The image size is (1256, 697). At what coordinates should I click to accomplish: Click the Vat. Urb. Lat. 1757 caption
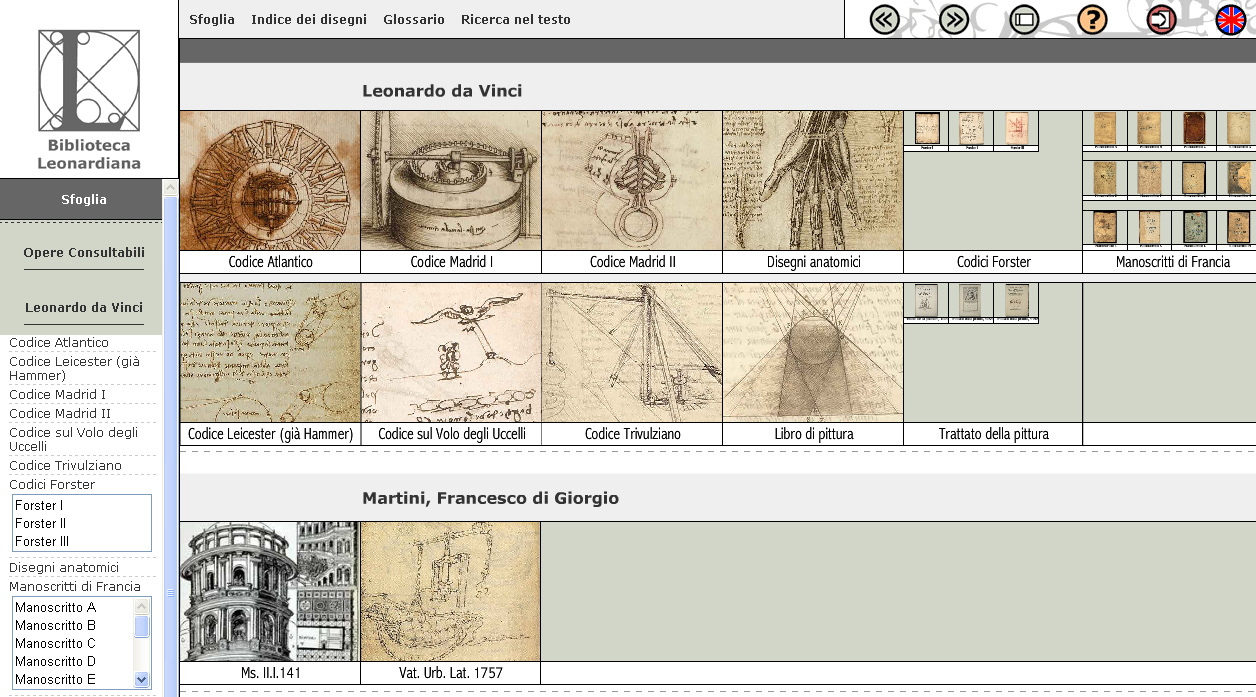[450, 673]
